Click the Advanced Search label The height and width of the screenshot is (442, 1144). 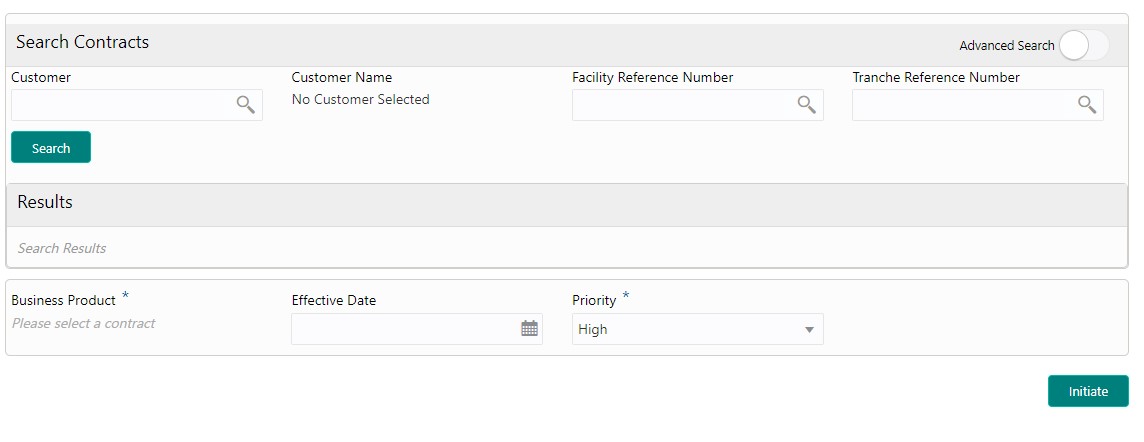1006,45
